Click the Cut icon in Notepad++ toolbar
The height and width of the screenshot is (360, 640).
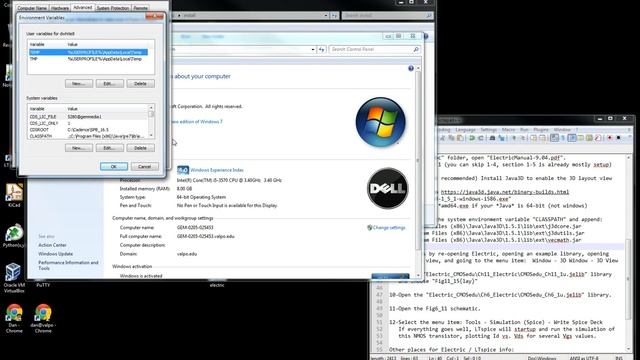442,138
